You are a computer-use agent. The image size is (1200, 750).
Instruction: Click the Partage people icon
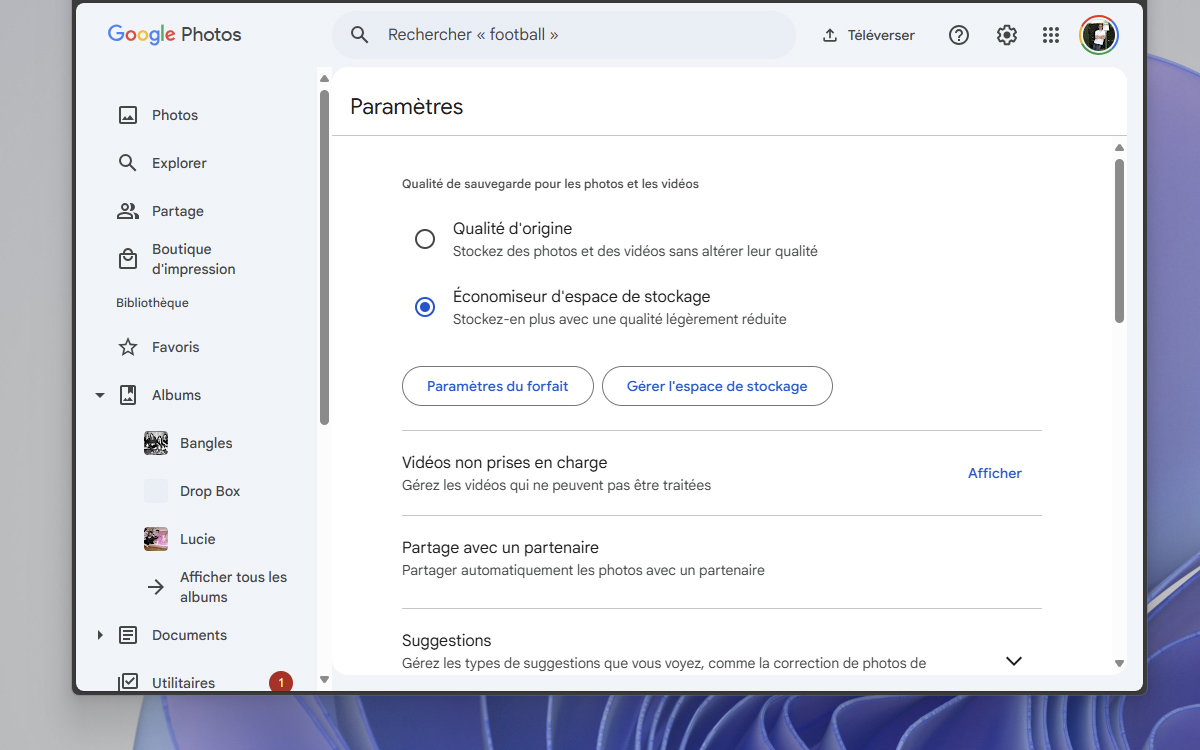coord(128,211)
